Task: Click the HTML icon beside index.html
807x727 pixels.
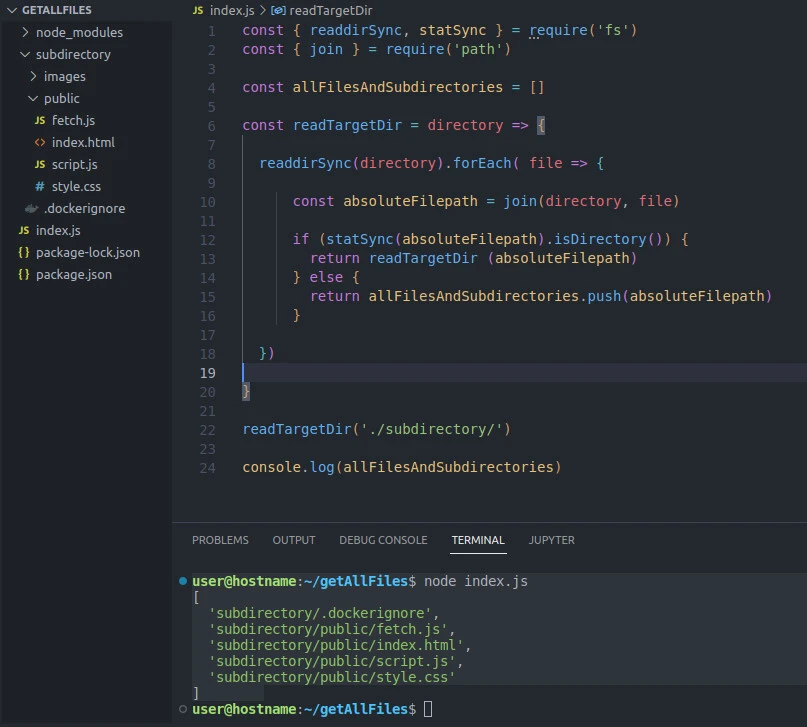Action: tap(40, 143)
